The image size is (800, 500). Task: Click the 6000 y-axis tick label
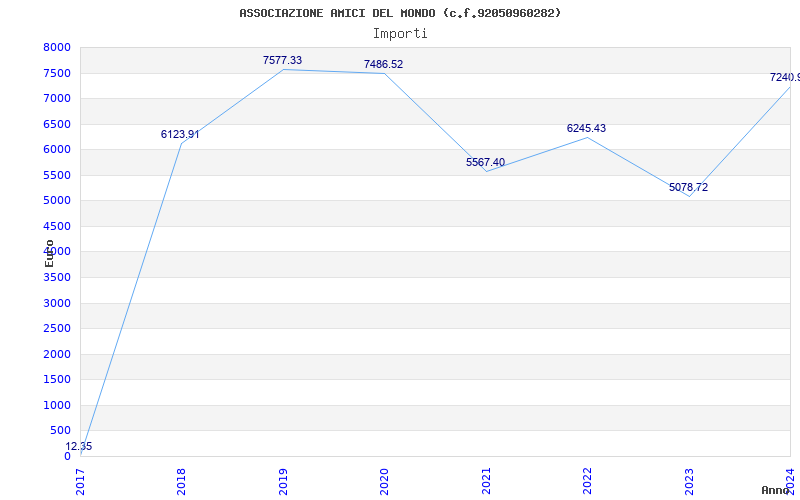[57, 149]
